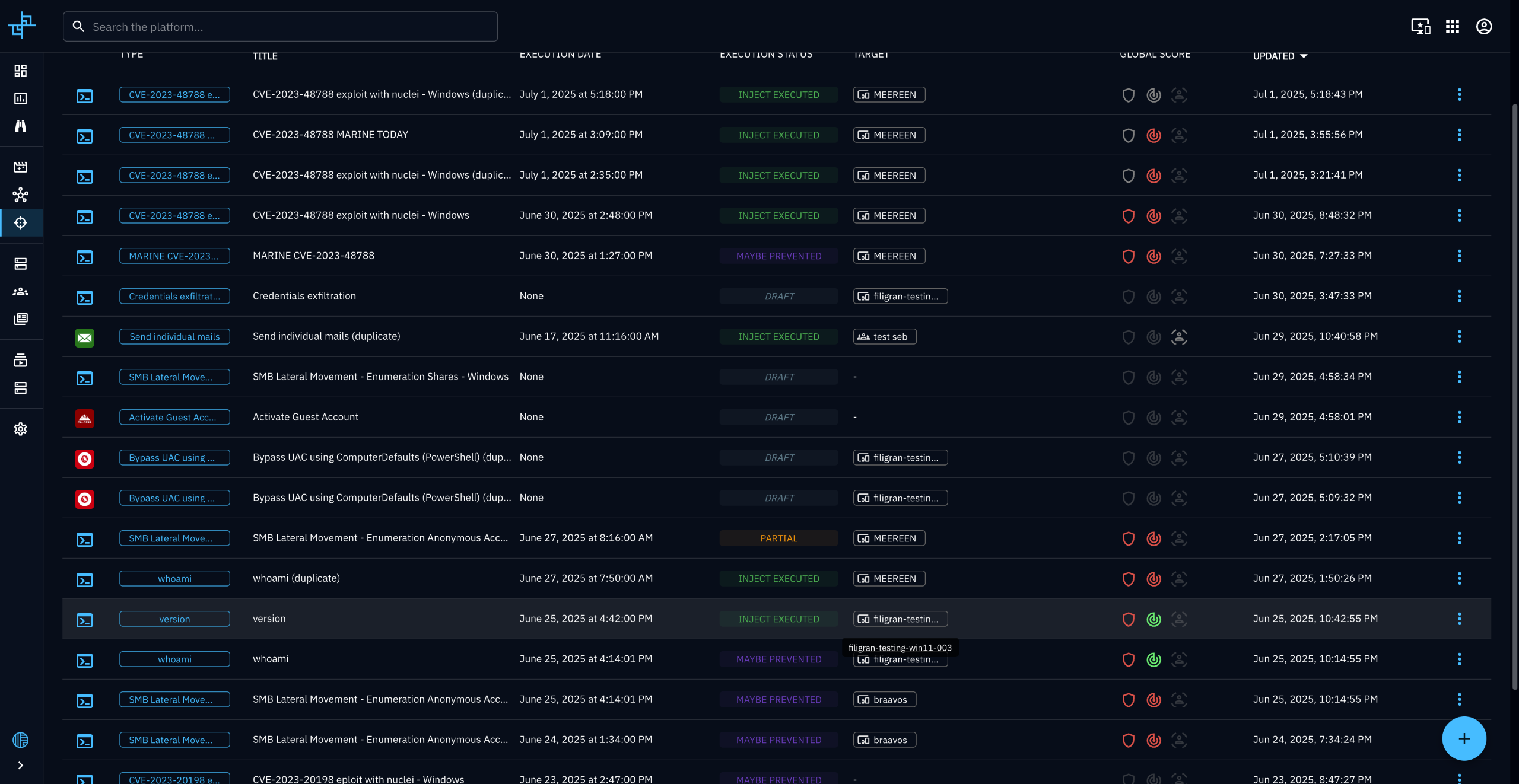Open the apps grid icon top right
Image resolution: width=1519 pixels, height=784 pixels.
coord(1452,27)
